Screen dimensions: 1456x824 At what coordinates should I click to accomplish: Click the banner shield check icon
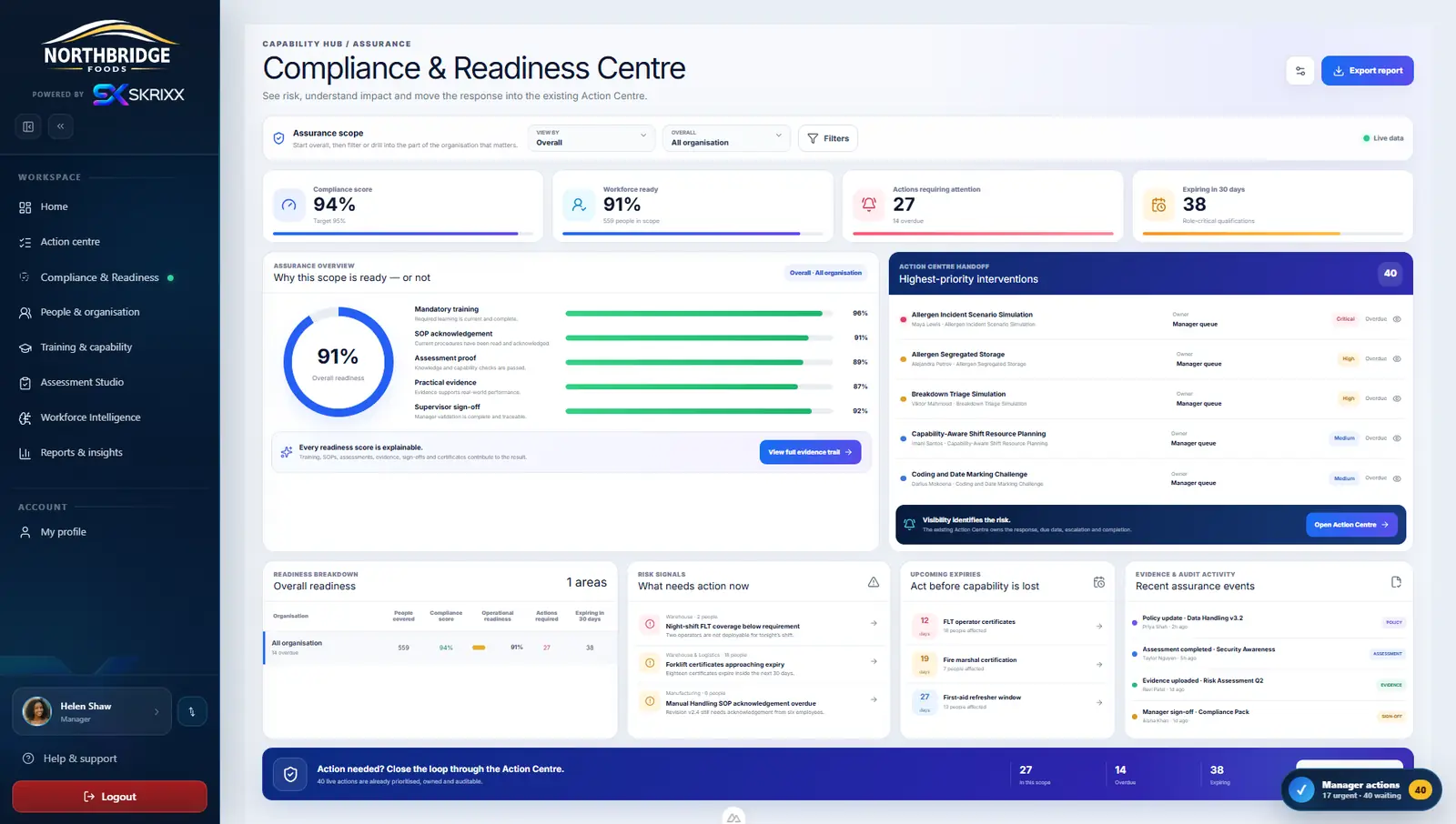click(290, 775)
